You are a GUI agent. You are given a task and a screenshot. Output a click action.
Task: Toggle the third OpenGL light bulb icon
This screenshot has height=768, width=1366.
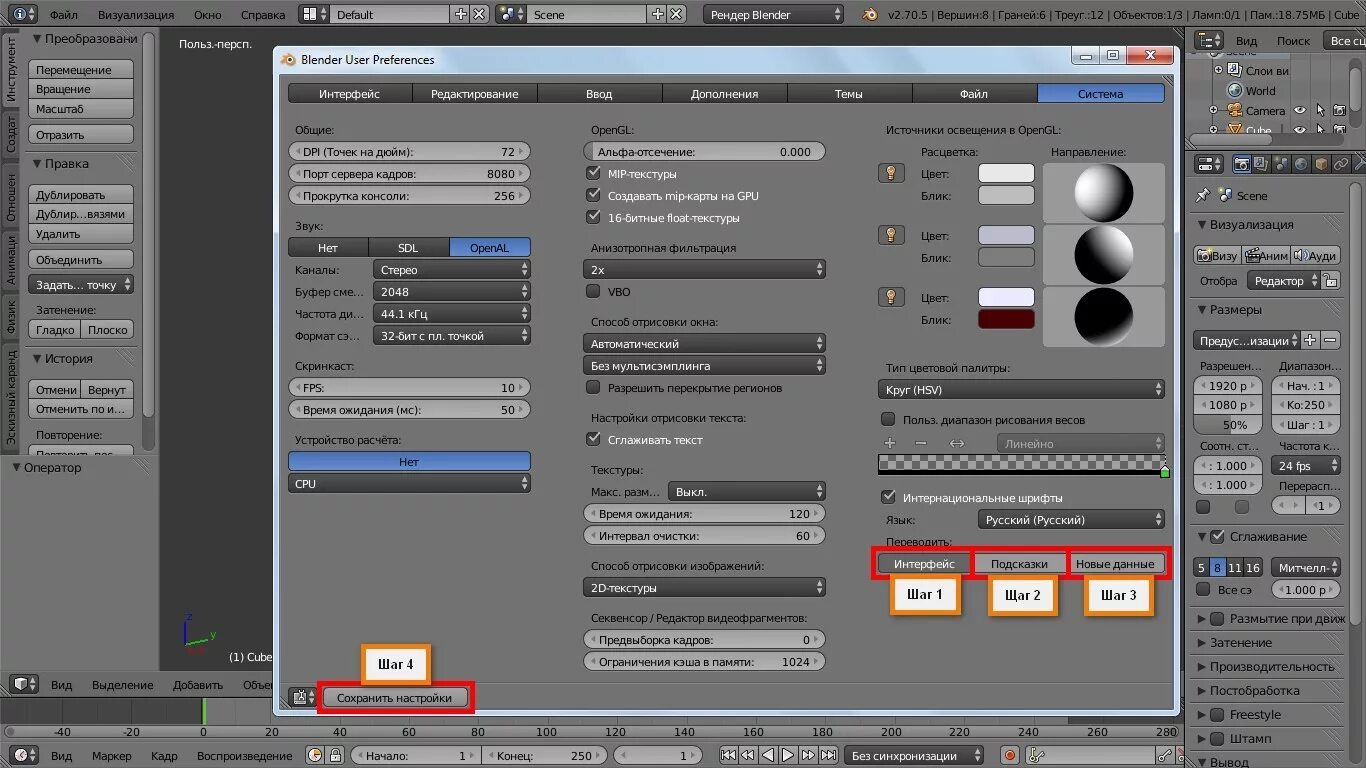pyautogui.click(x=890, y=297)
